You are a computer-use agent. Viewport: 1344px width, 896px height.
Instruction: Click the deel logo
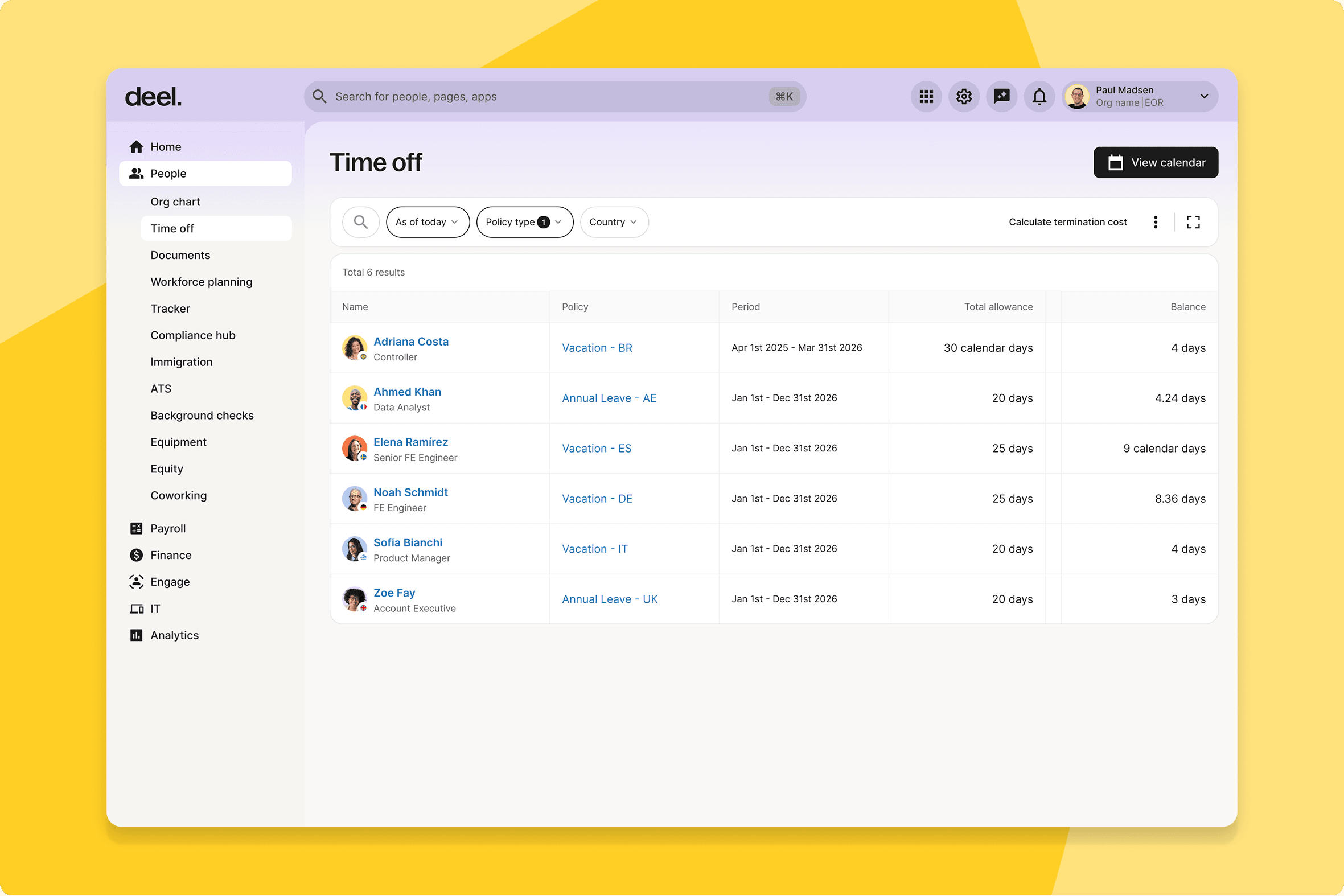click(x=153, y=97)
